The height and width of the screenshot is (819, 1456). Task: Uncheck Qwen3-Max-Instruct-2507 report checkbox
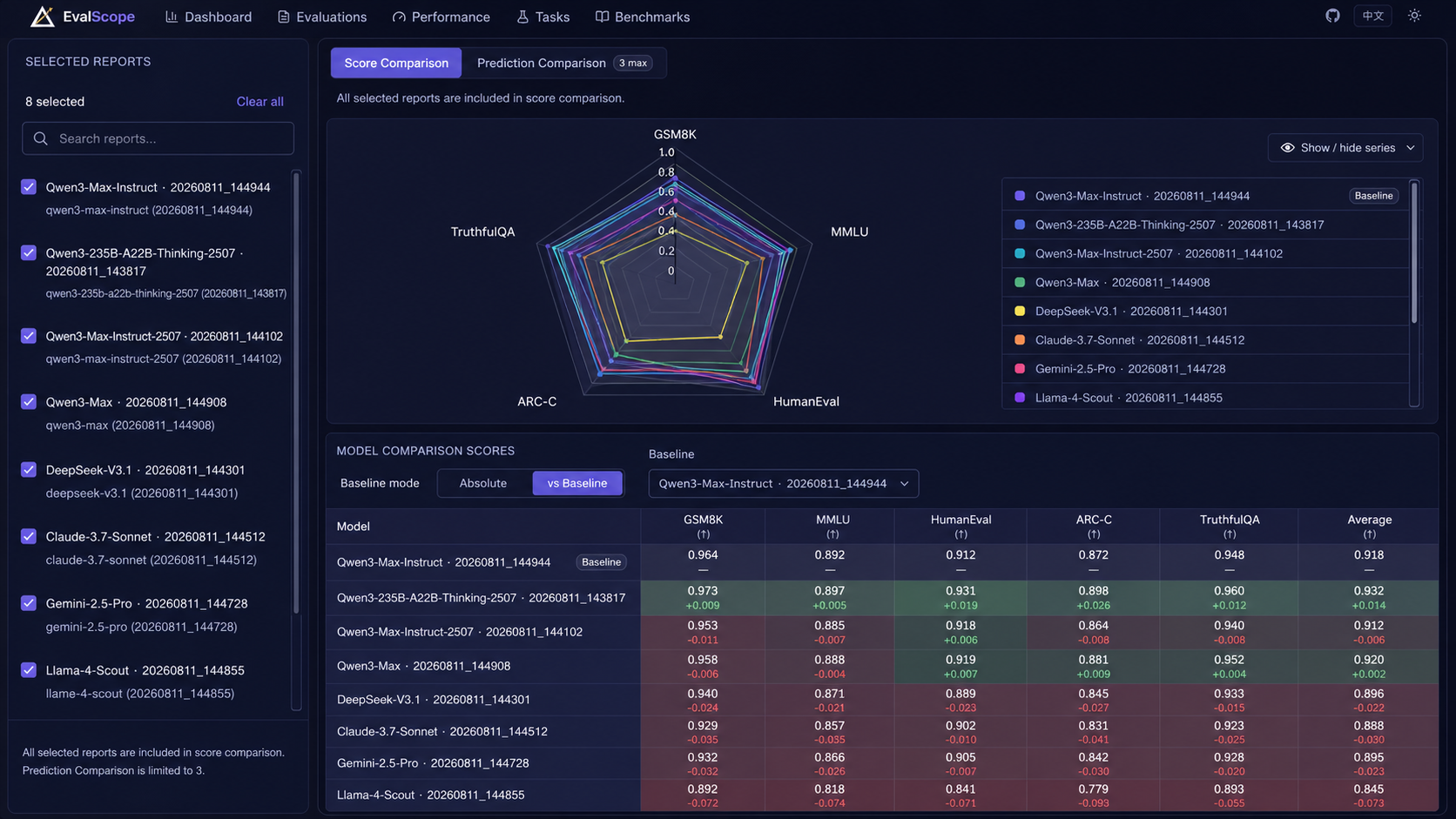point(29,336)
